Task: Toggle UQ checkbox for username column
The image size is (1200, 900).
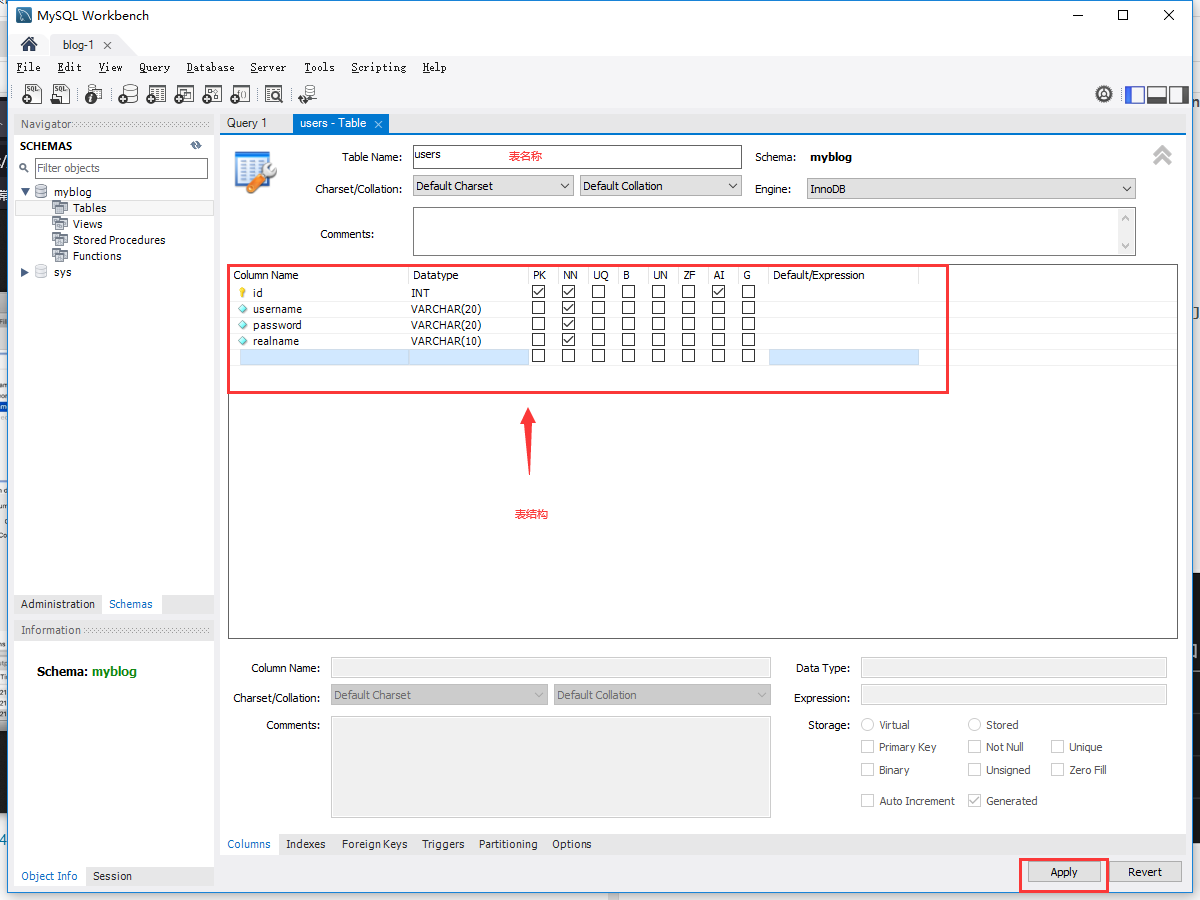Action: [x=599, y=308]
